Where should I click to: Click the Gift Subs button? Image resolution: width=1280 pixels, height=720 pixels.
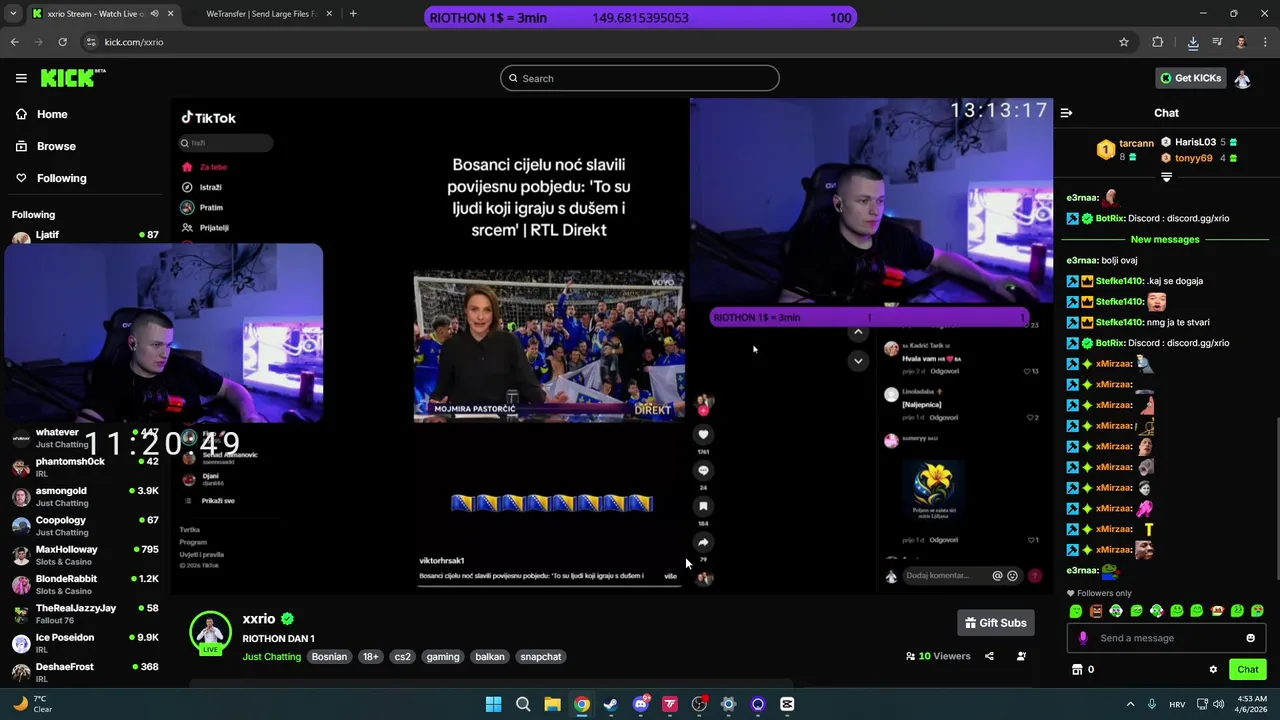point(995,623)
